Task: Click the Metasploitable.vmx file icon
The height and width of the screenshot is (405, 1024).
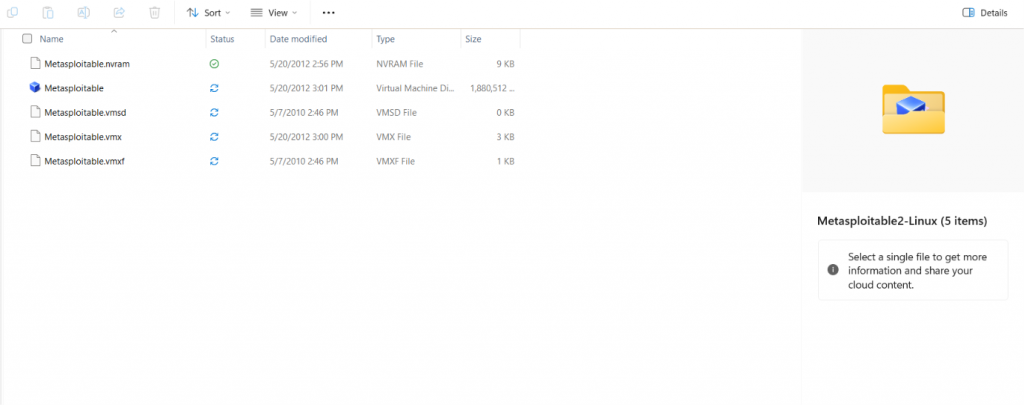Action: (35, 137)
